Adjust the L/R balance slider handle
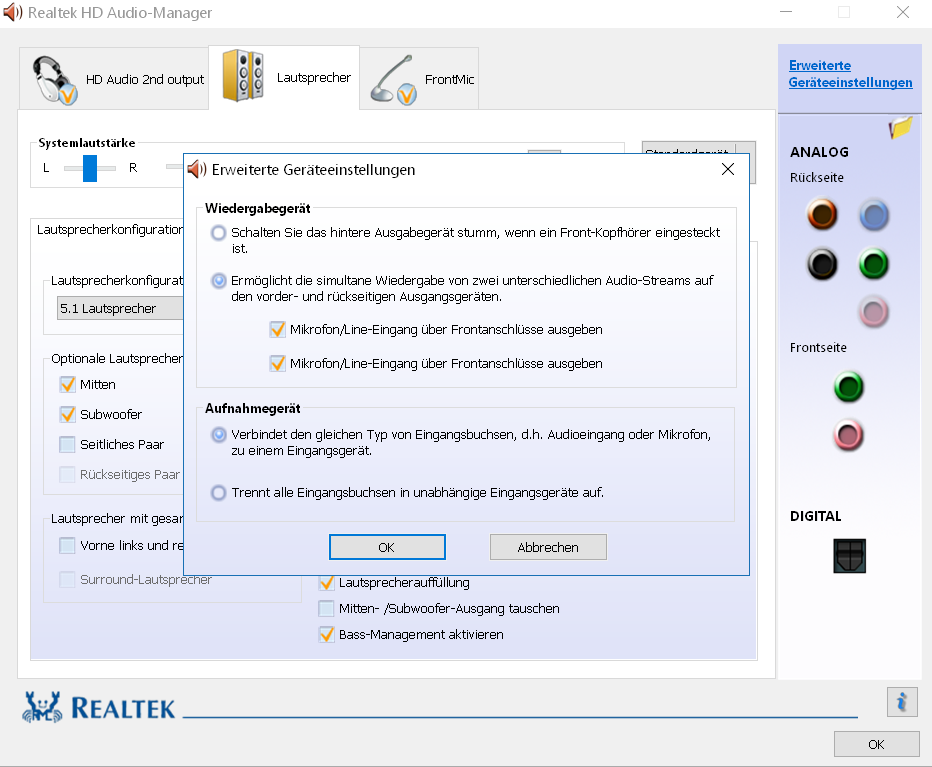Screen dimensions: 932x767 click(90, 168)
